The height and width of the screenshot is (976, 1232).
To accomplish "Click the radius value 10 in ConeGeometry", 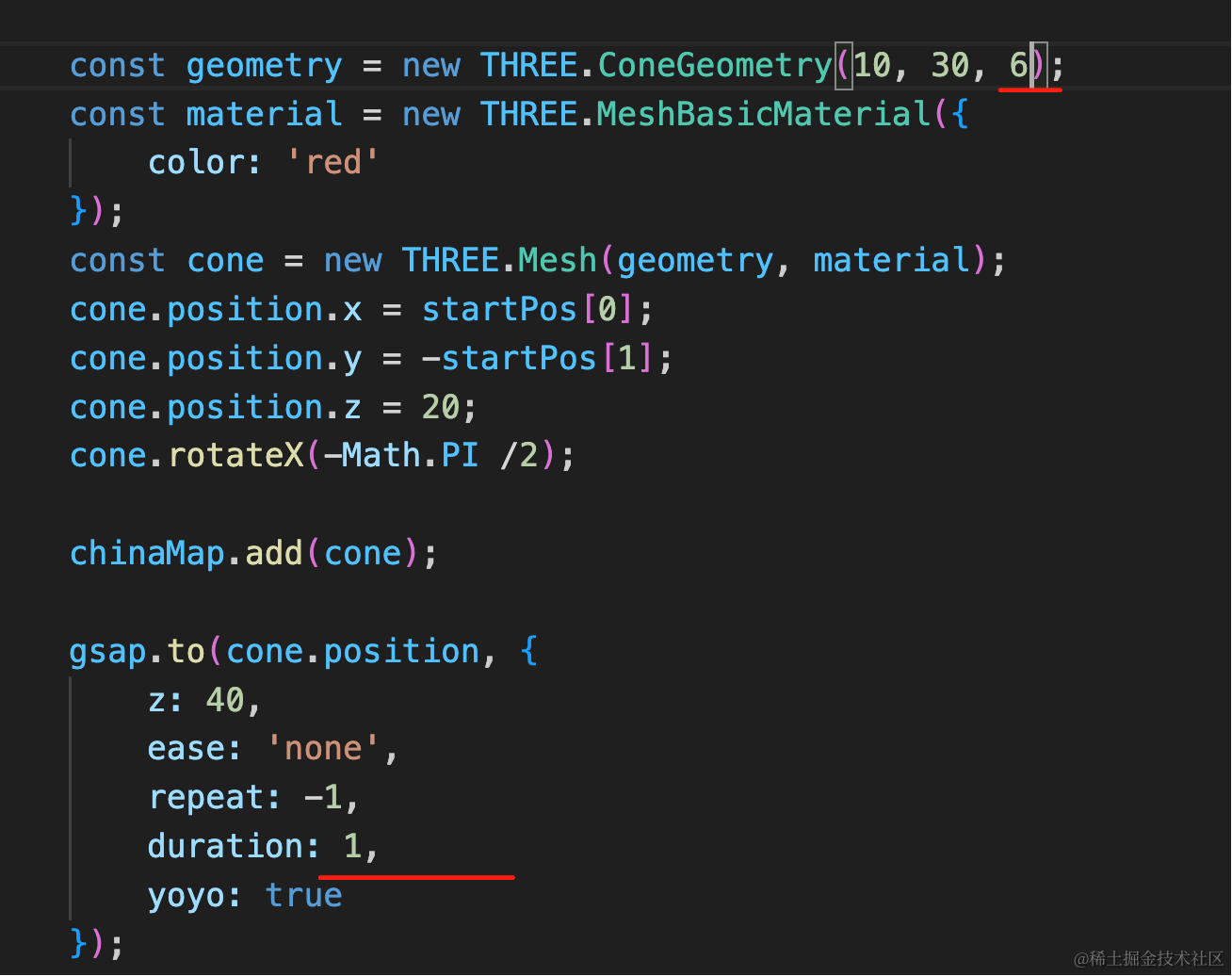I will tap(872, 66).
